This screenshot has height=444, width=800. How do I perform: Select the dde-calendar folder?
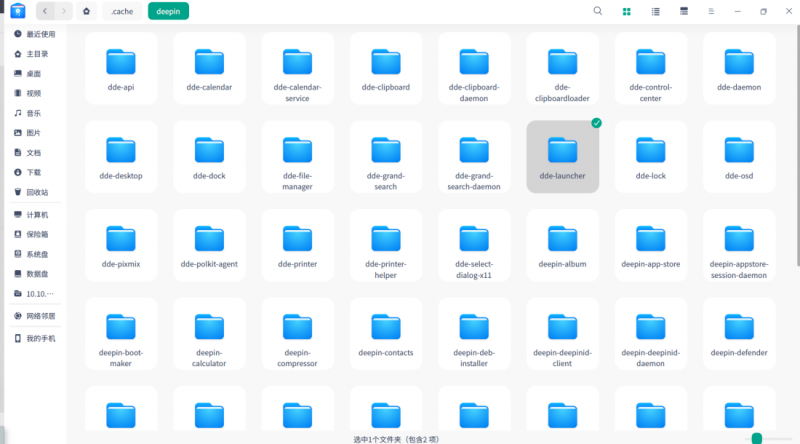[x=209, y=68]
